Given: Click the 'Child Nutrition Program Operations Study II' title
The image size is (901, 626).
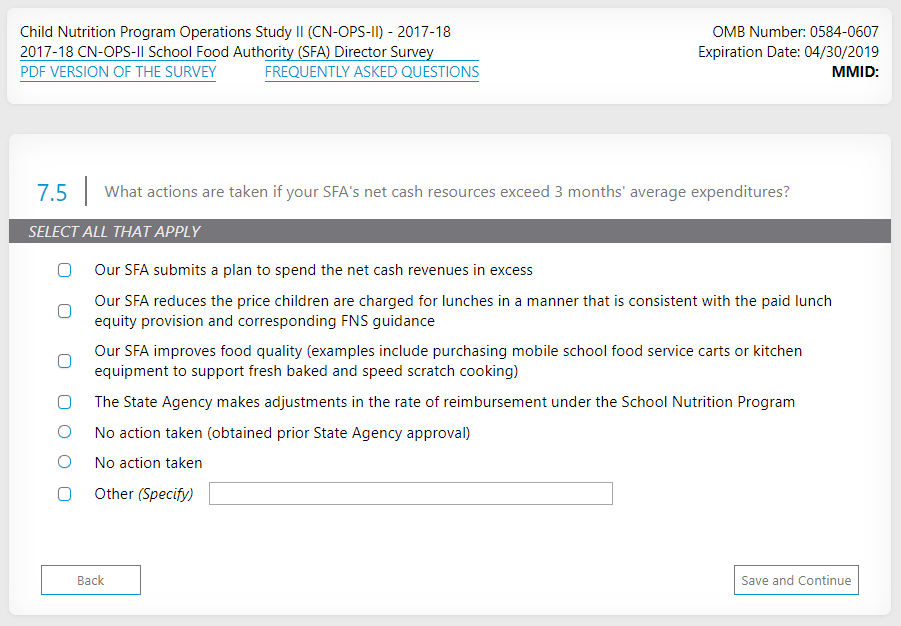Looking at the screenshot, I should pyautogui.click(x=235, y=32).
